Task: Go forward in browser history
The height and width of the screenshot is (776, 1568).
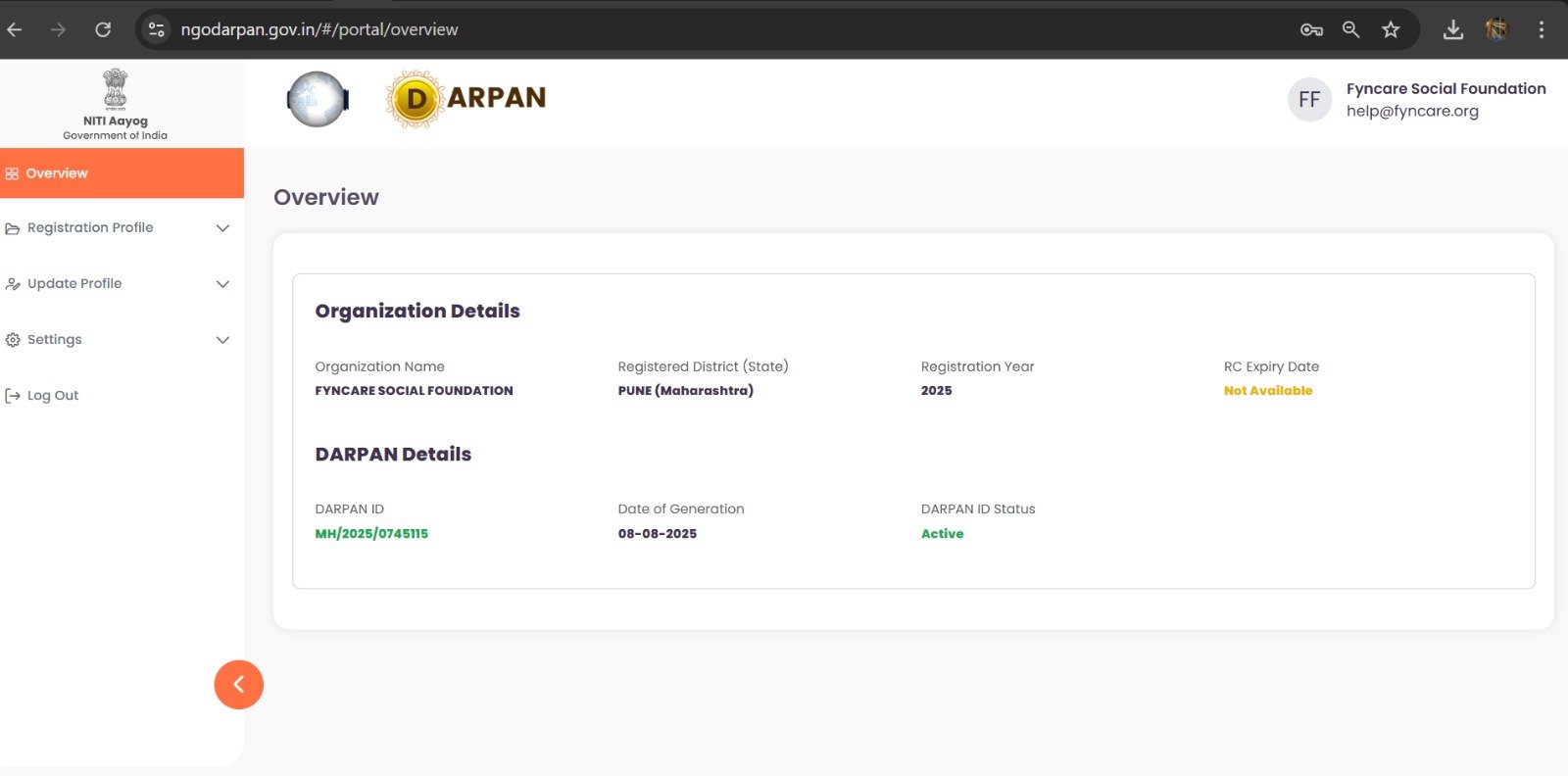Action: (x=59, y=29)
